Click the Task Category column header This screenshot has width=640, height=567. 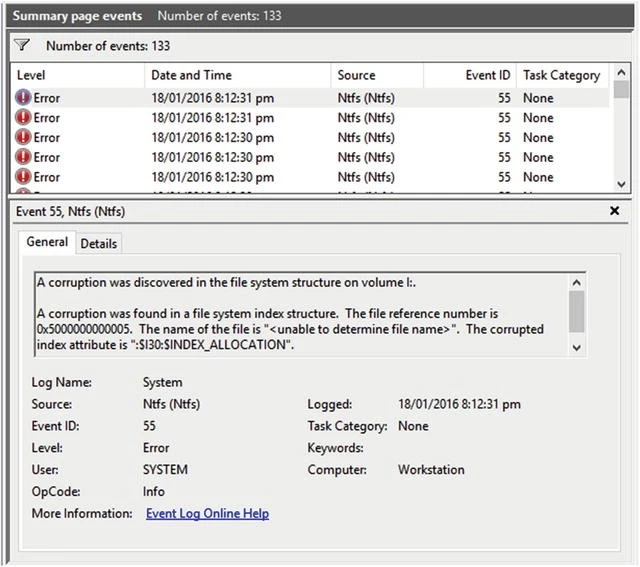[x=561, y=75]
